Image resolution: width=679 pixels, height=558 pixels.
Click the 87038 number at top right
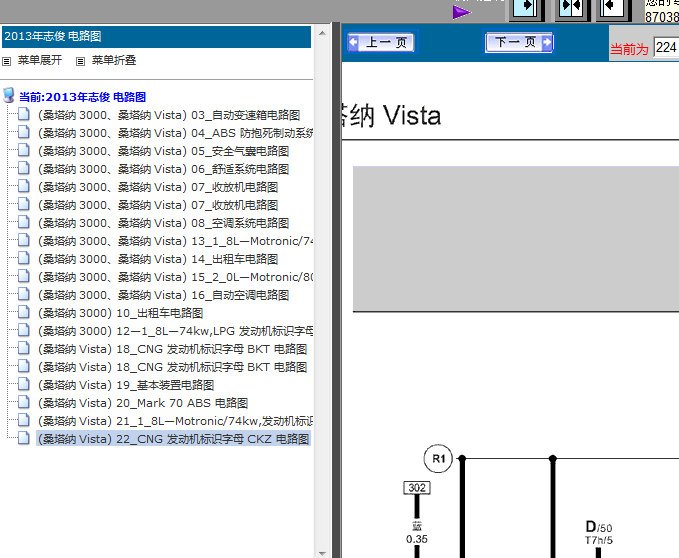tap(662, 17)
